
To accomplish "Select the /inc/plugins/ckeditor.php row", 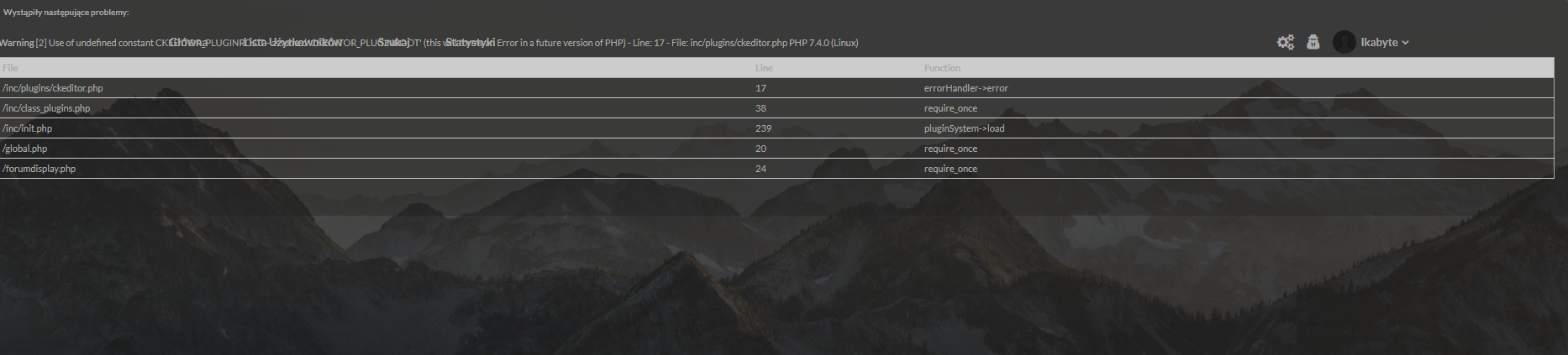I will [x=53, y=88].
